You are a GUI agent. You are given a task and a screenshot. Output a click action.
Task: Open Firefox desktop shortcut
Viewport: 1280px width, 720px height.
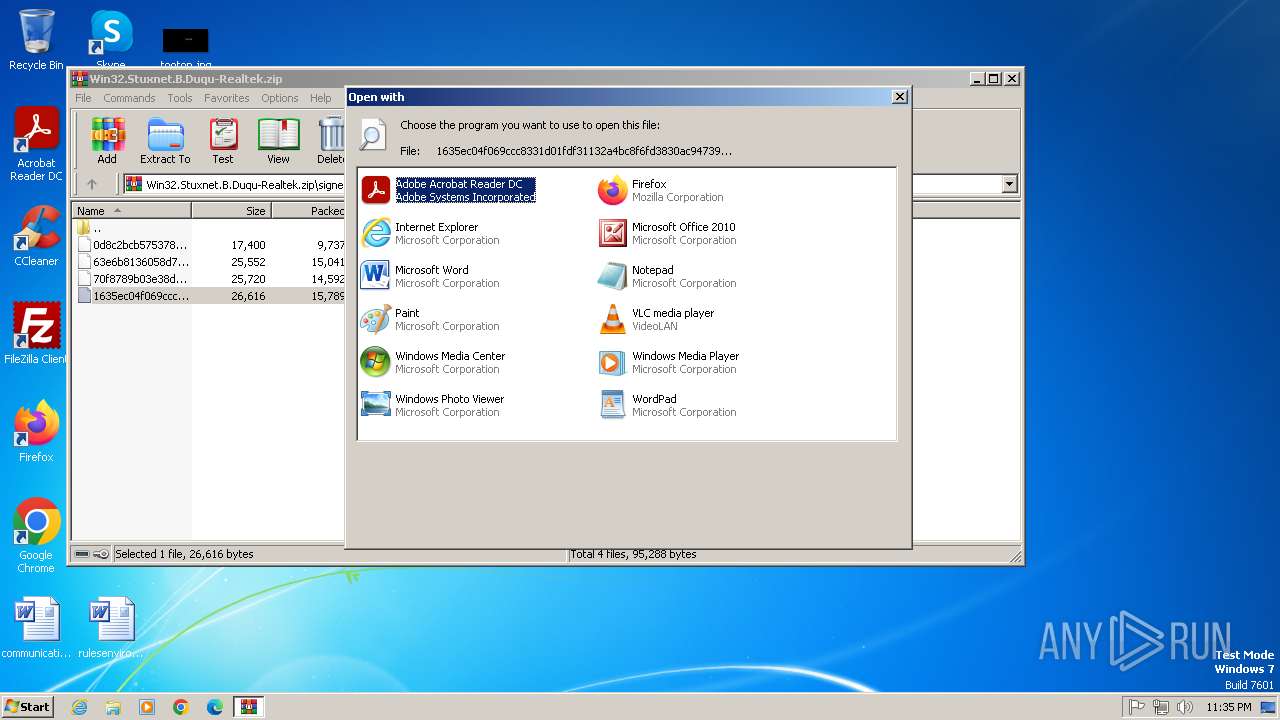(36, 432)
